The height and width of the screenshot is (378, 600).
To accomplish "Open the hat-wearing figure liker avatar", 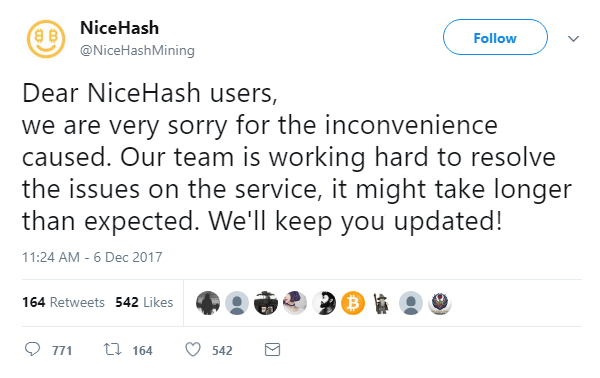I will pyautogui.click(x=266, y=303).
